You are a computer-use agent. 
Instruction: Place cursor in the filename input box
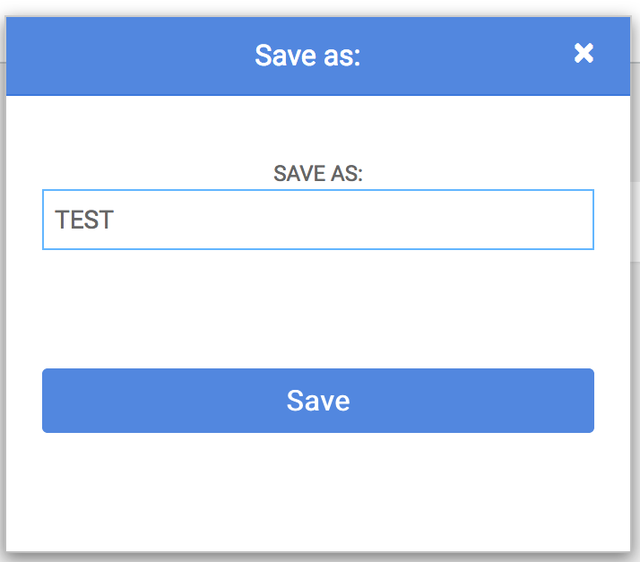click(318, 220)
